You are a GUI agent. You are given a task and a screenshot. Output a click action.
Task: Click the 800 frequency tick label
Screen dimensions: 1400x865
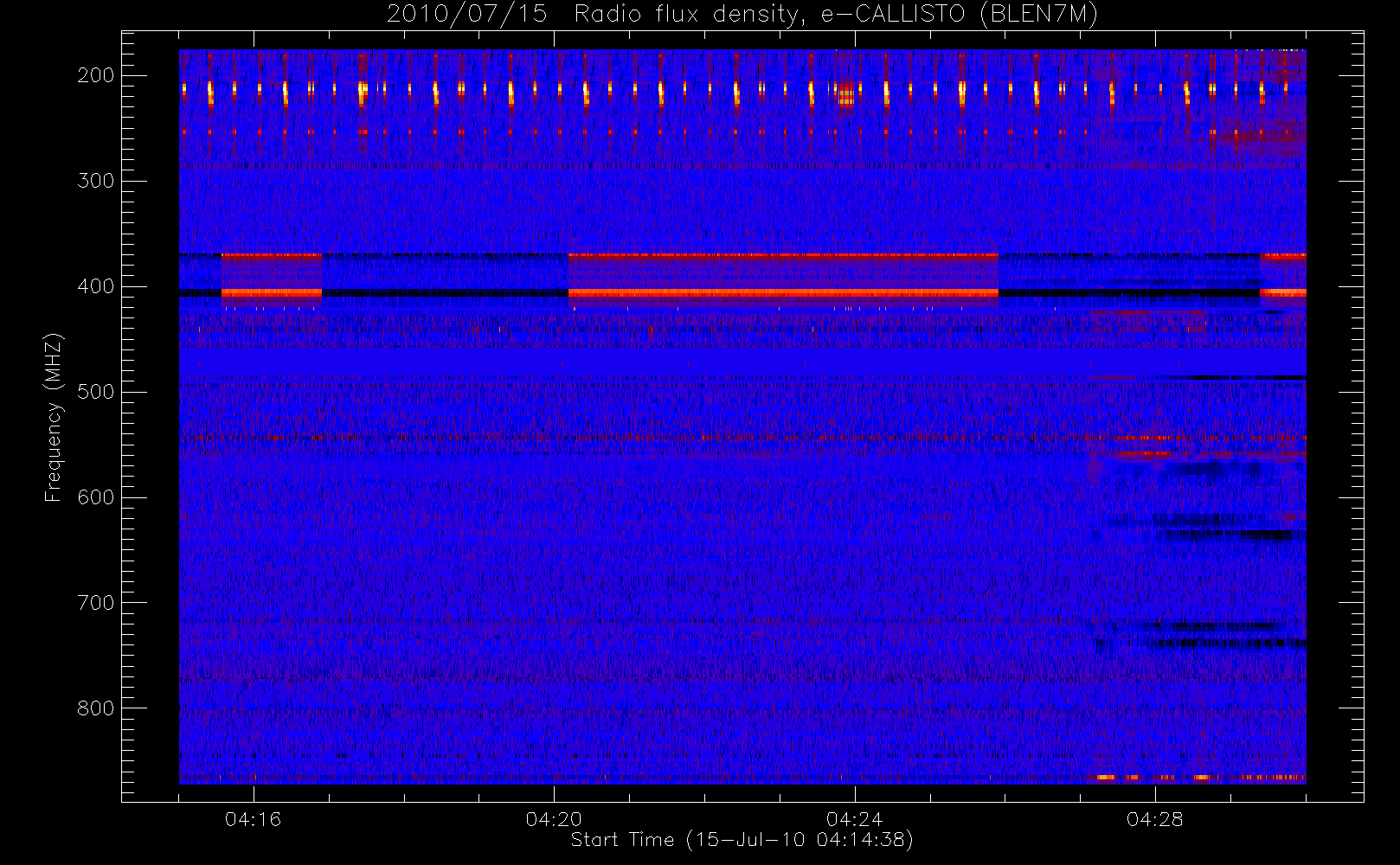coord(96,708)
